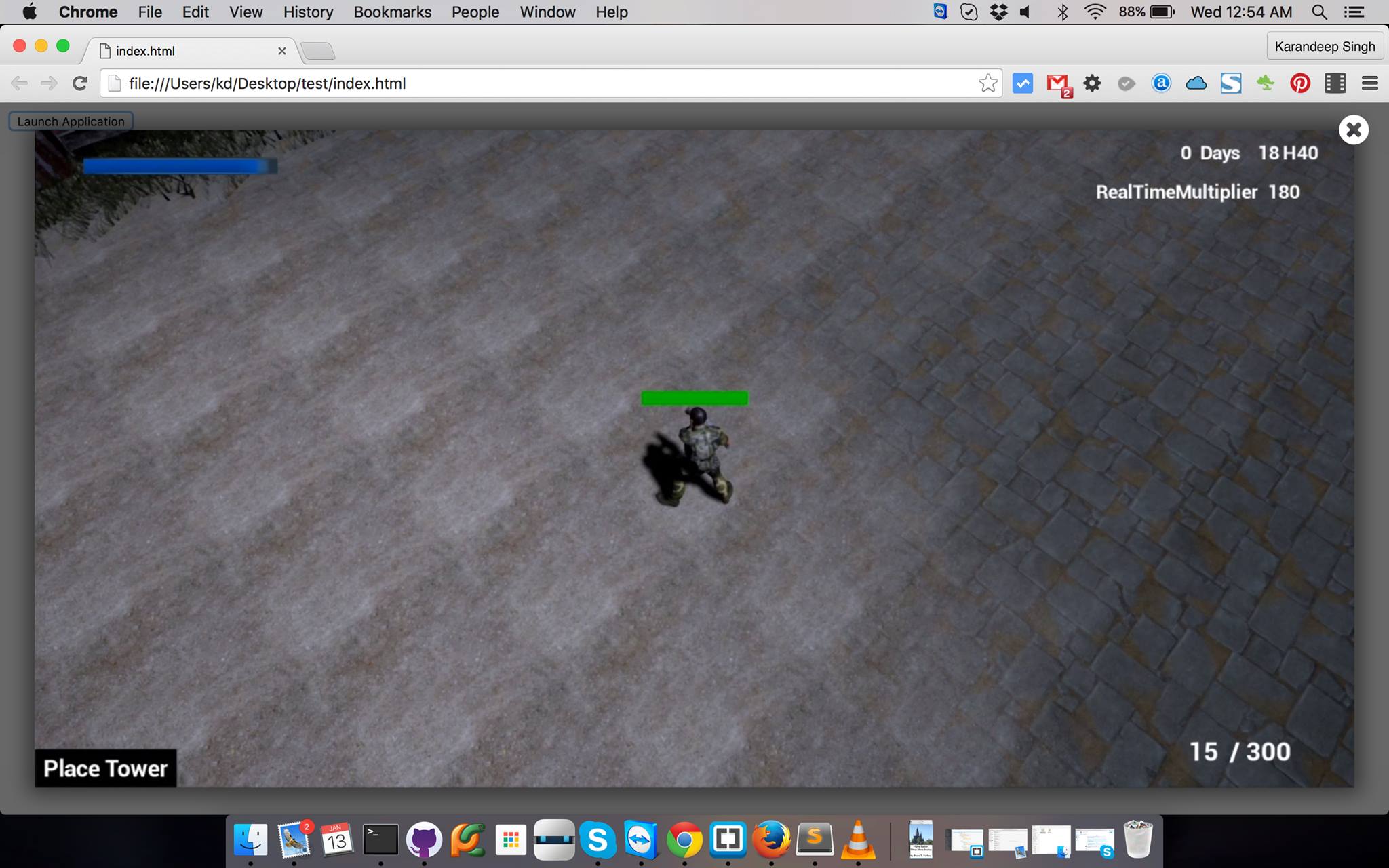Click the gear extension icon in the toolbar
This screenshot has height=868, width=1389.
coord(1092,83)
